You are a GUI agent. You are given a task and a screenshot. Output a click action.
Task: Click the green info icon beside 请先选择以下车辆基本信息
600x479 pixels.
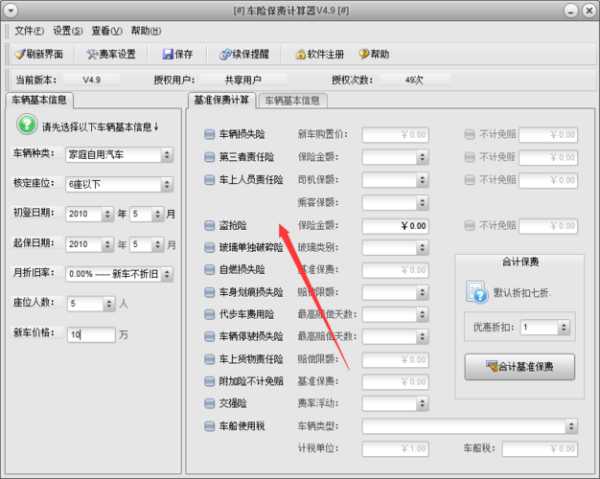click(25, 126)
